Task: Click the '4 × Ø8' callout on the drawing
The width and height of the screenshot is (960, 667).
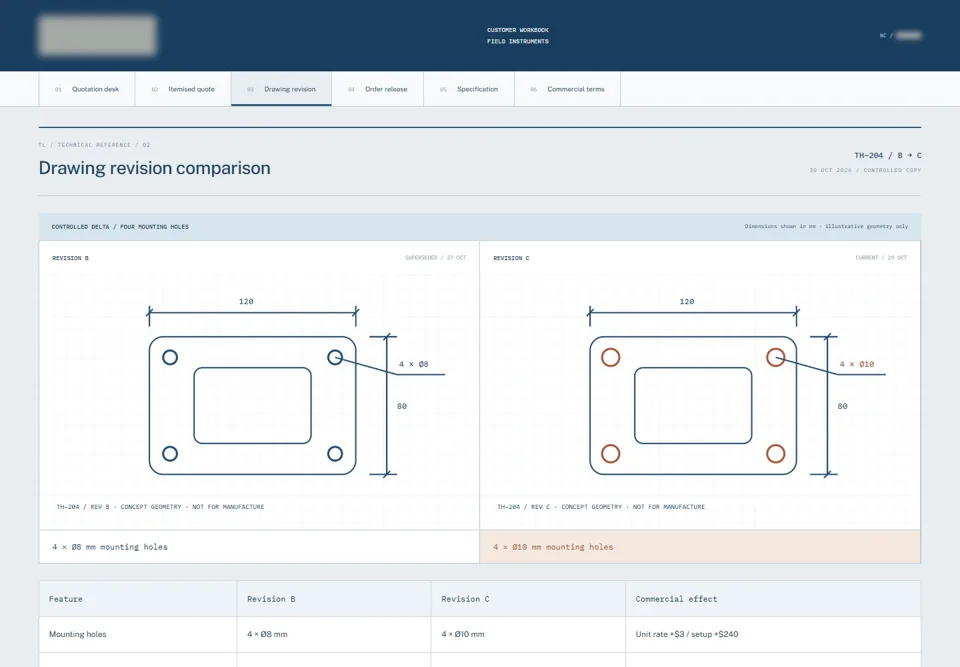Action: pyautogui.click(x=414, y=364)
